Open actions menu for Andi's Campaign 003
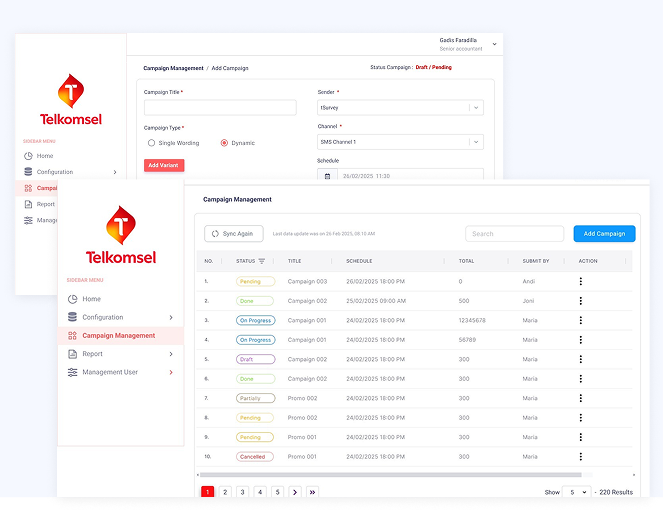The width and height of the screenshot is (663, 512). pos(580,282)
